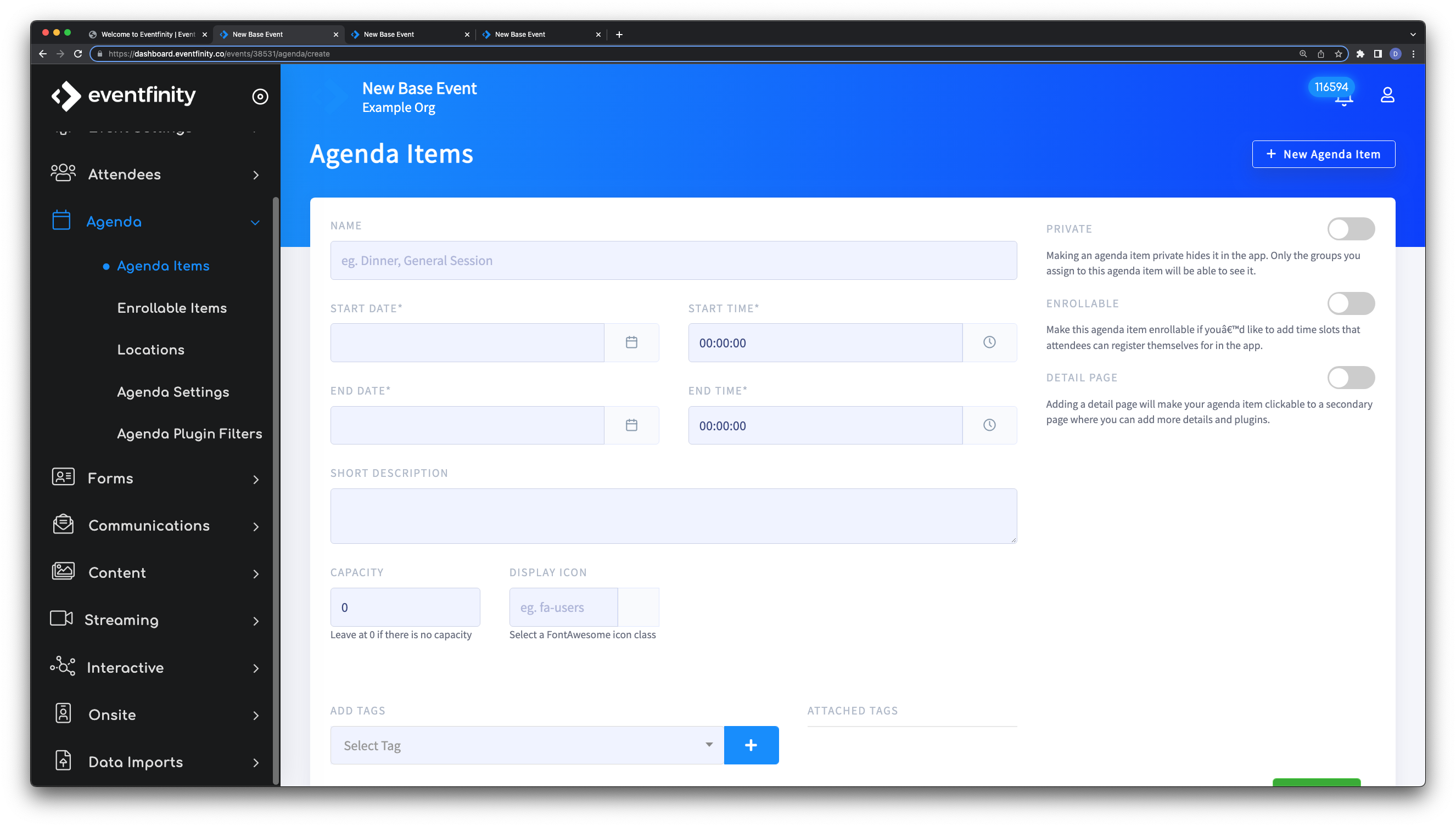This screenshot has width=1456, height=827.
Task: Expand the Data Imports menu chevron
Action: pyautogui.click(x=256, y=762)
